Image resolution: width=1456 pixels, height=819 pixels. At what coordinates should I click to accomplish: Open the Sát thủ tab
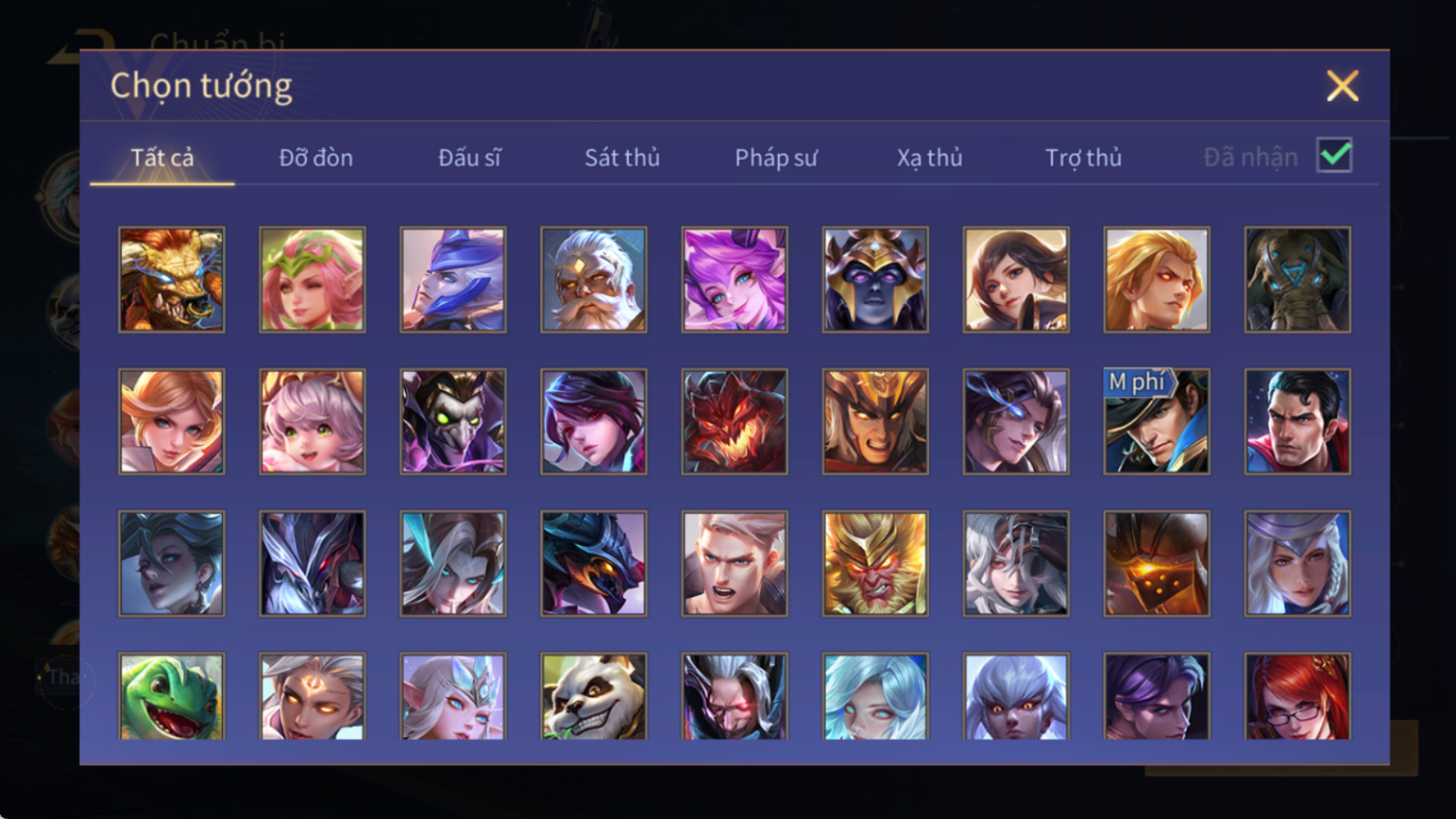pyautogui.click(x=622, y=158)
